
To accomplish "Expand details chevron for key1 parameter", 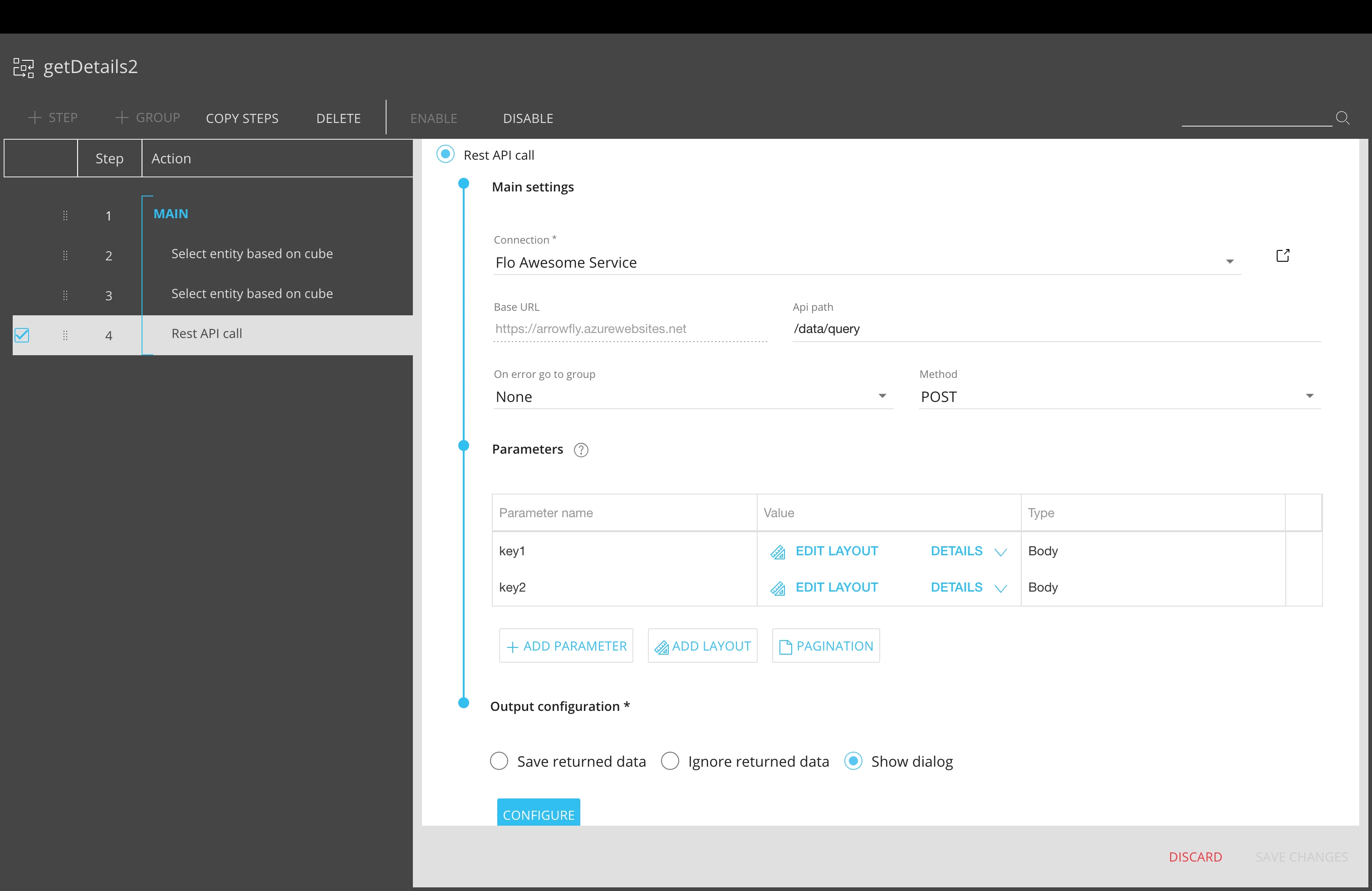I will [x=1001, y=551].
